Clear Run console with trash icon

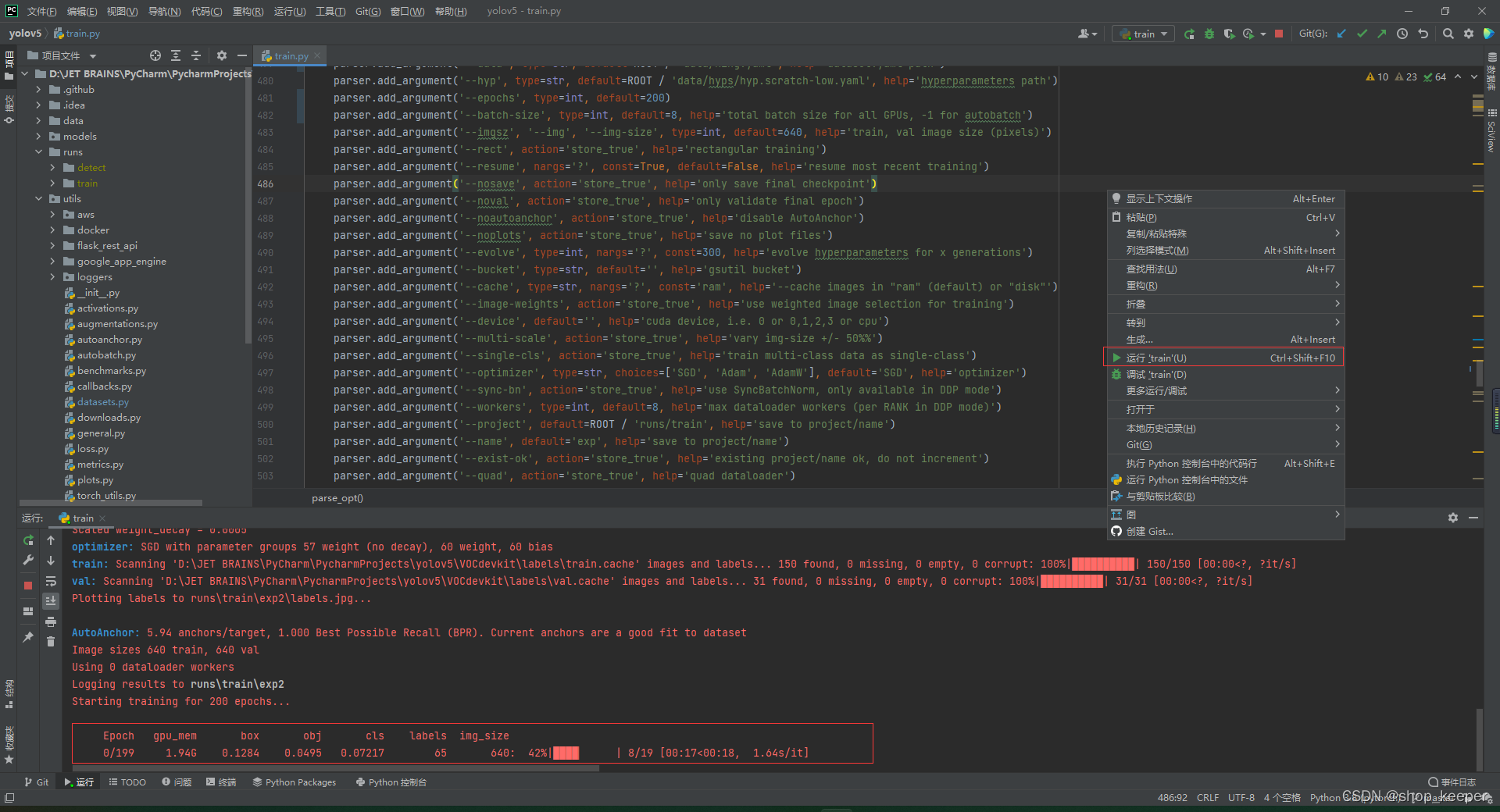(51, 642)
